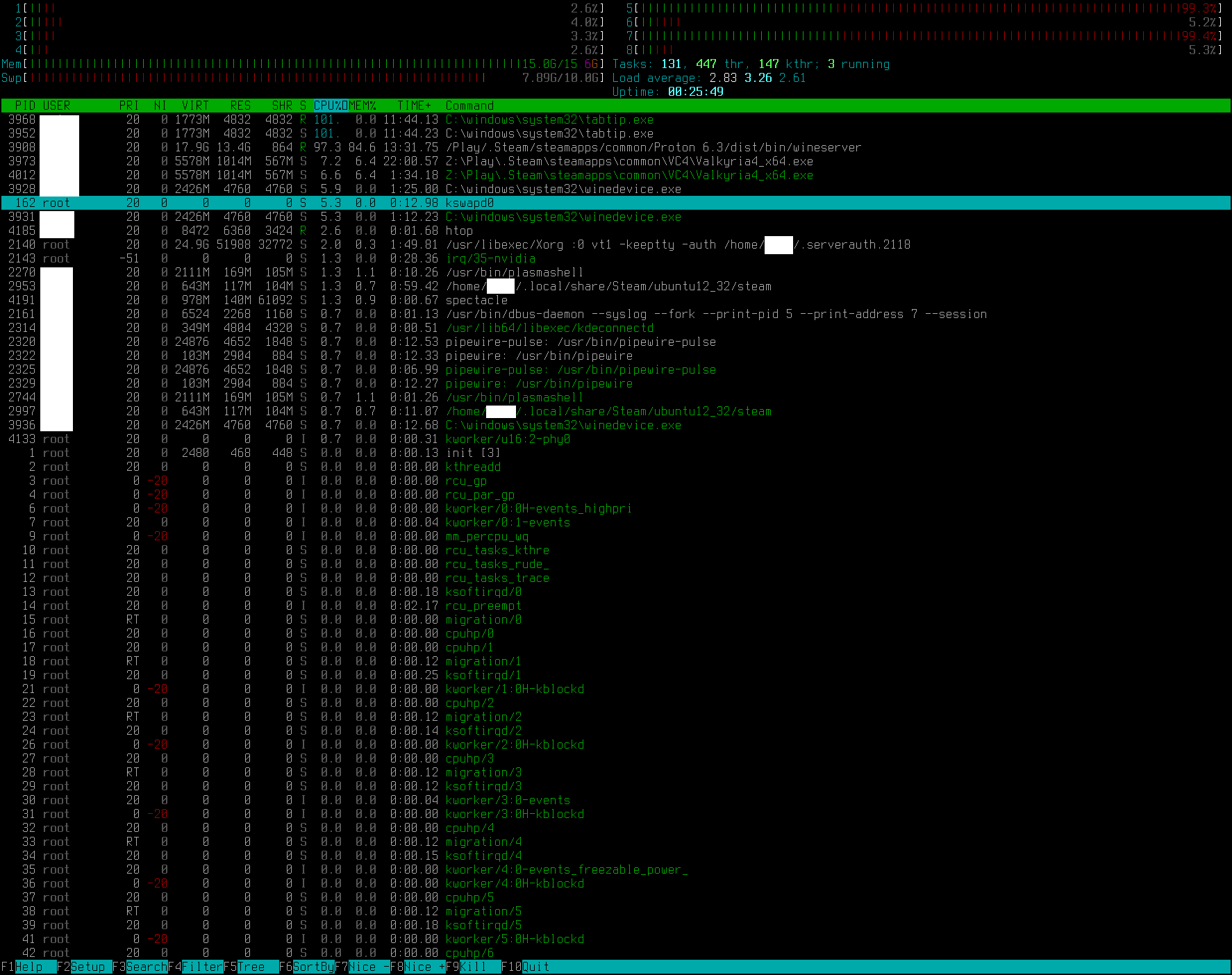Click the Uptime value 00:25:49

(695, 92)
